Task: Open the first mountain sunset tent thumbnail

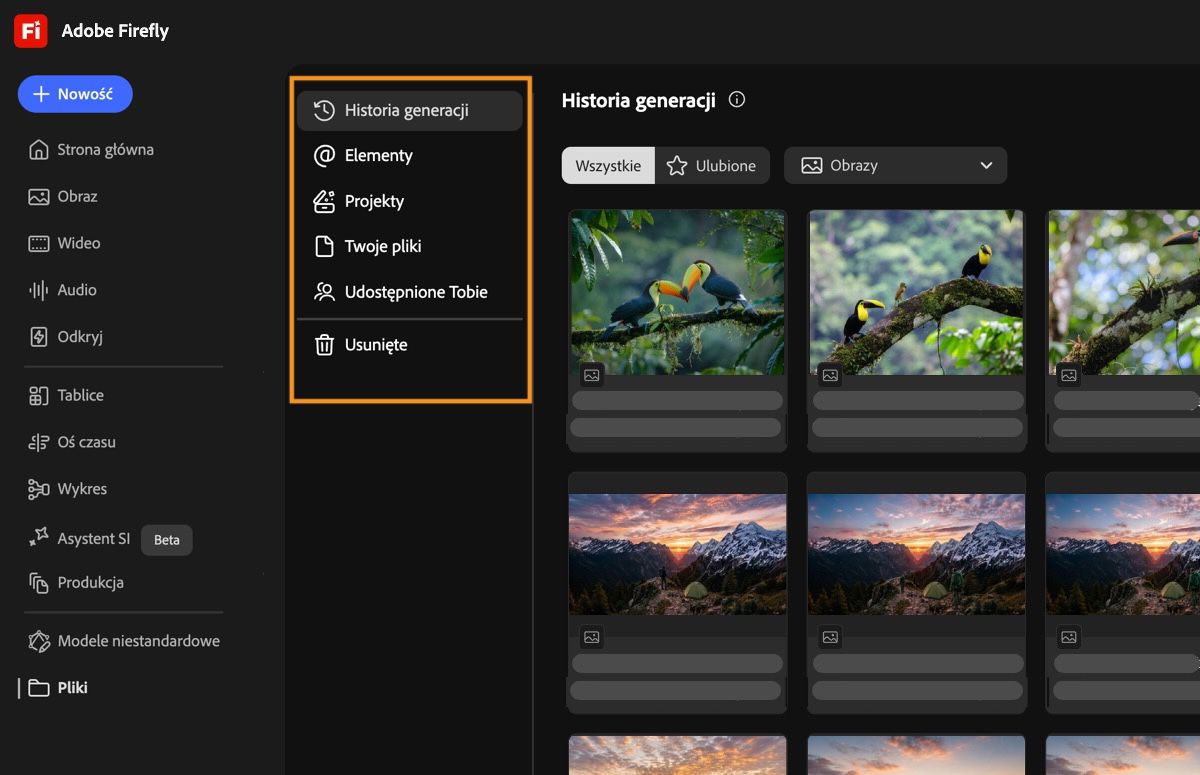Action: (x=677, y=554)
